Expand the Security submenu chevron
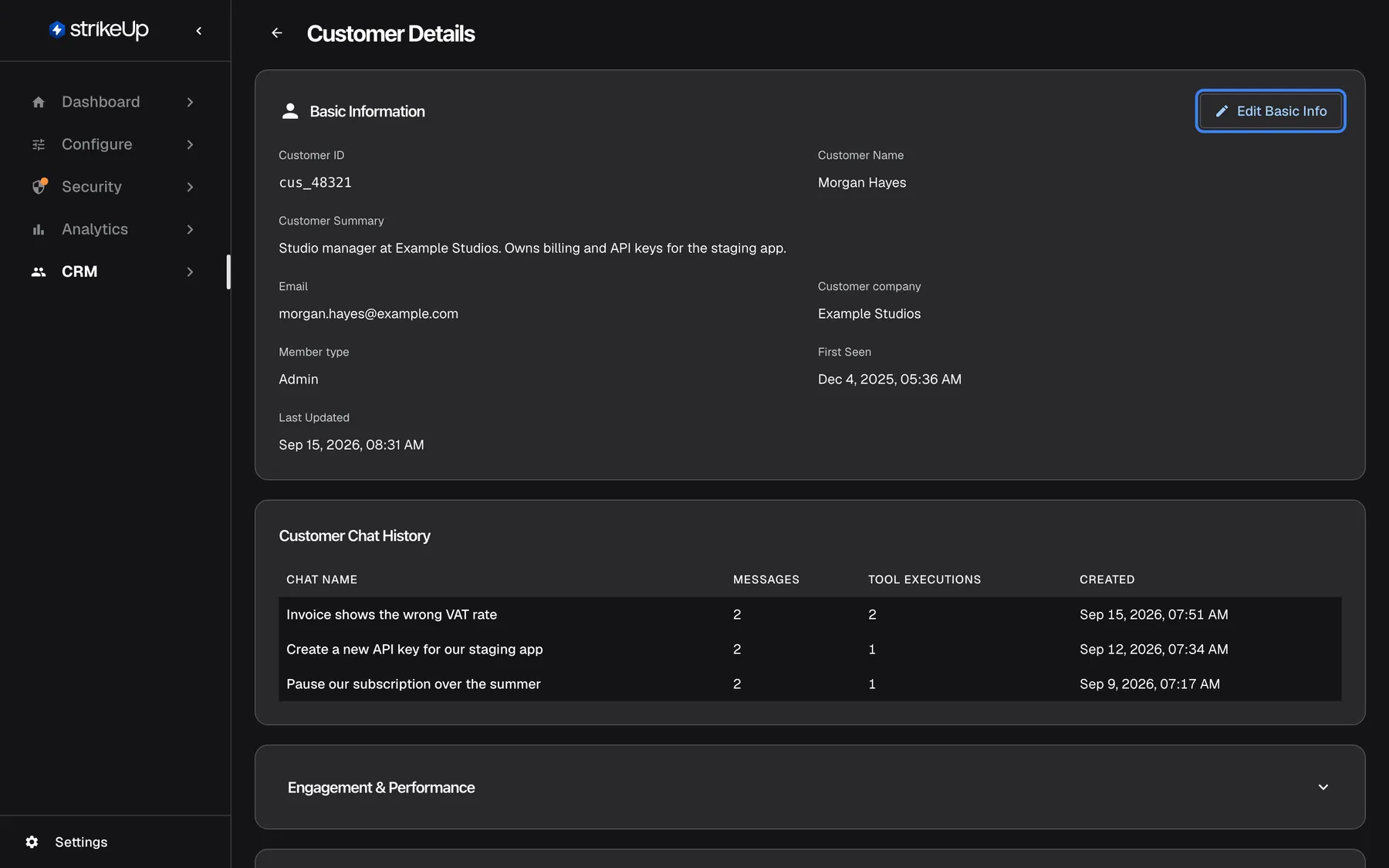 tap(190, 187)
